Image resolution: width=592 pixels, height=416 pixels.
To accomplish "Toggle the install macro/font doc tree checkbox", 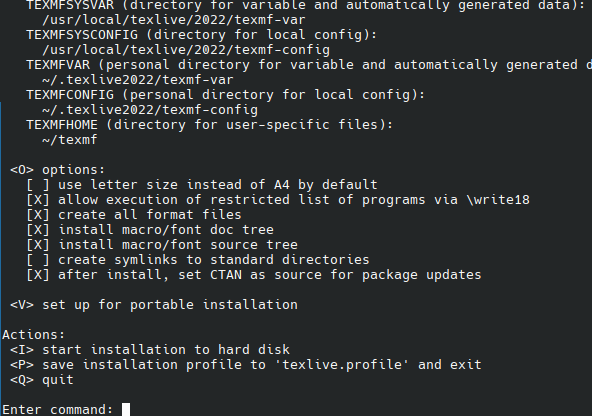I will point(38,230).
